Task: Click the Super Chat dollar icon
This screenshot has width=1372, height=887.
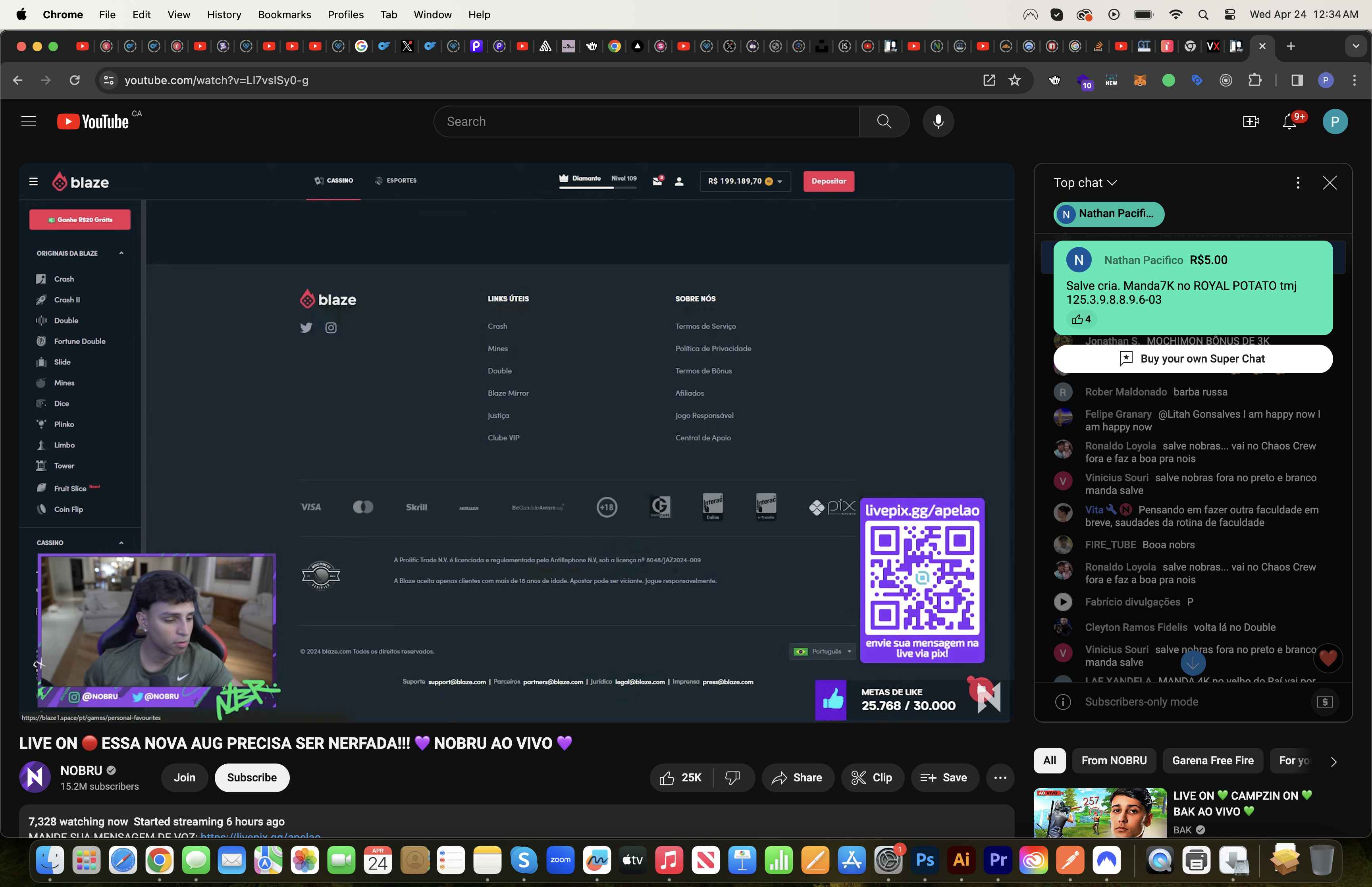Action: click(1325, 702)
